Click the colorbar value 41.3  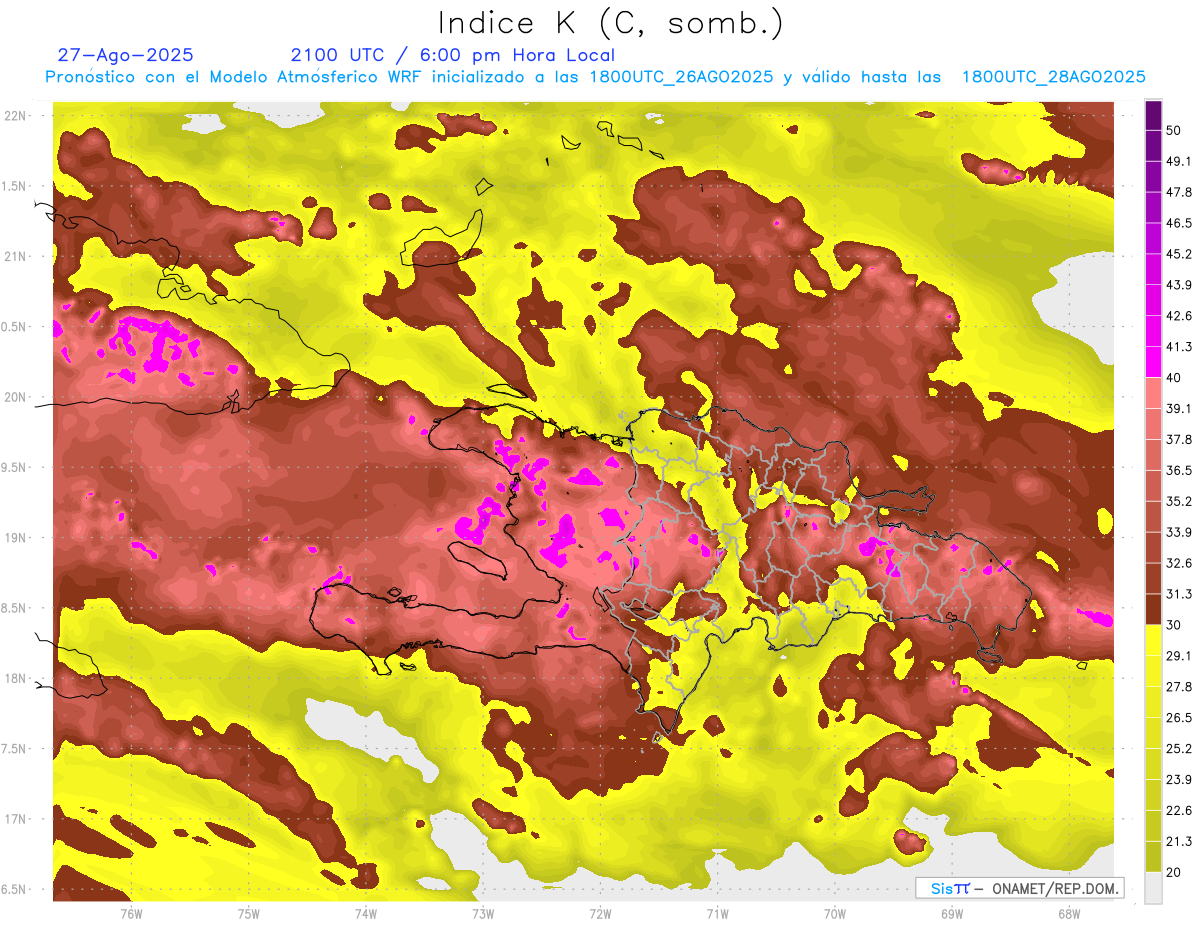[x=1178, y=347]
